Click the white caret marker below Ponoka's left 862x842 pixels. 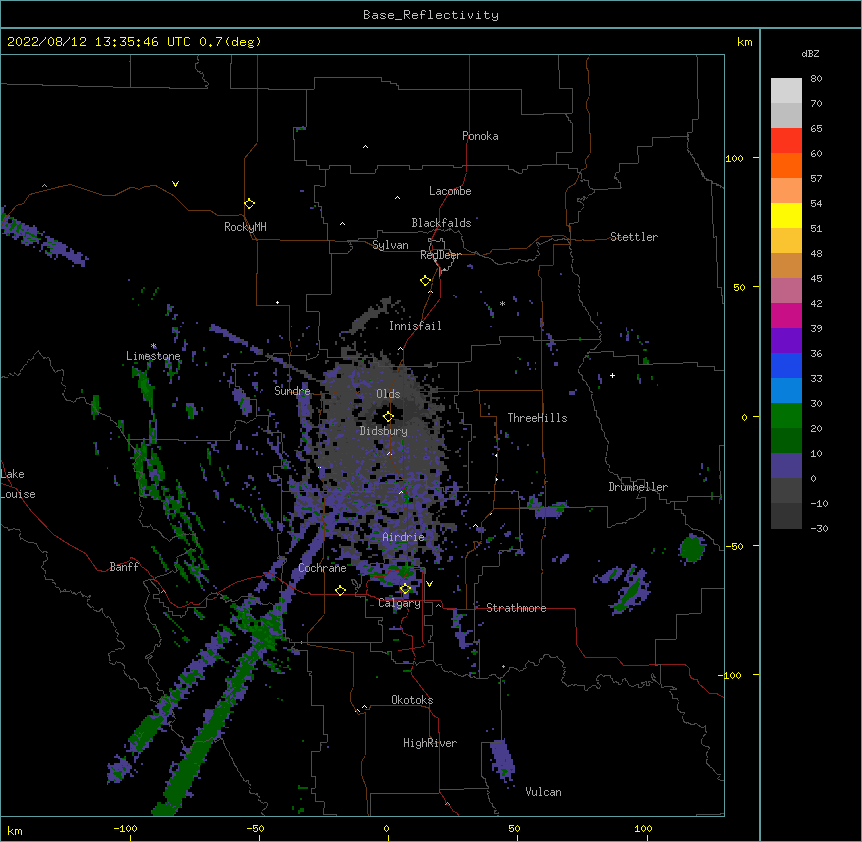(x=365, y=147)
